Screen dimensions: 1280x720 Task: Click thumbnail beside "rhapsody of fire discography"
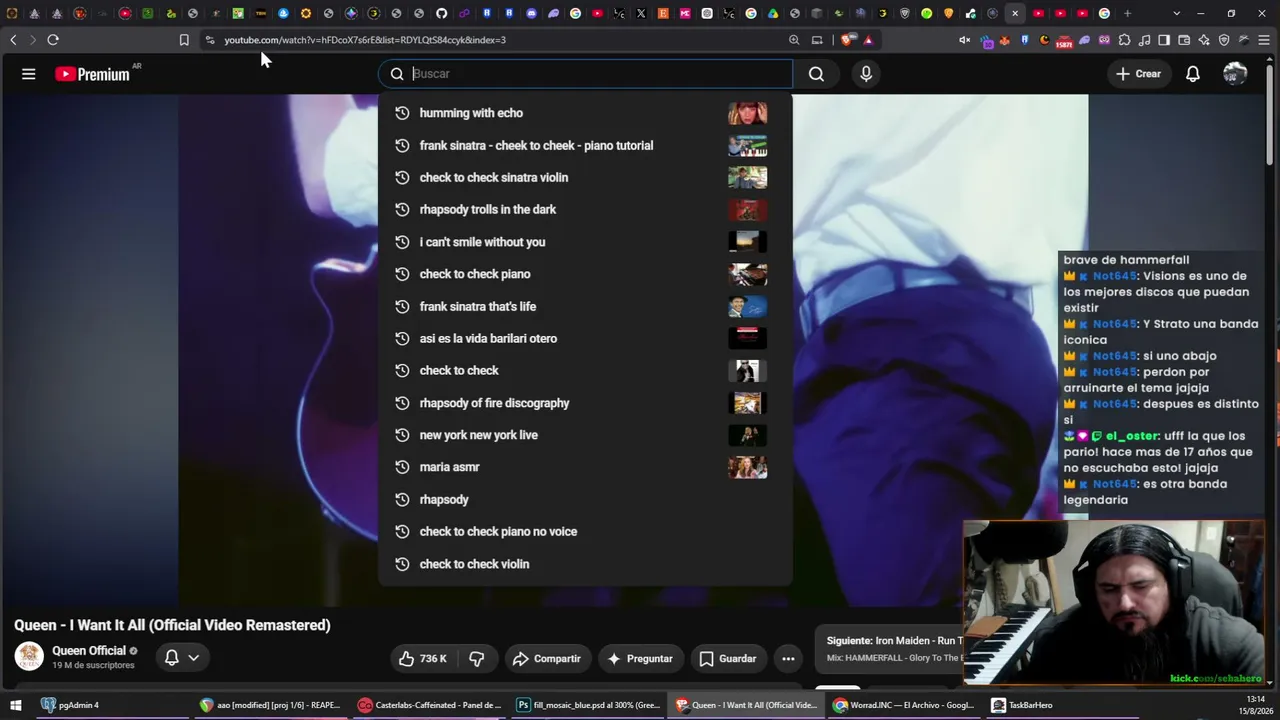tap(748, 403)
